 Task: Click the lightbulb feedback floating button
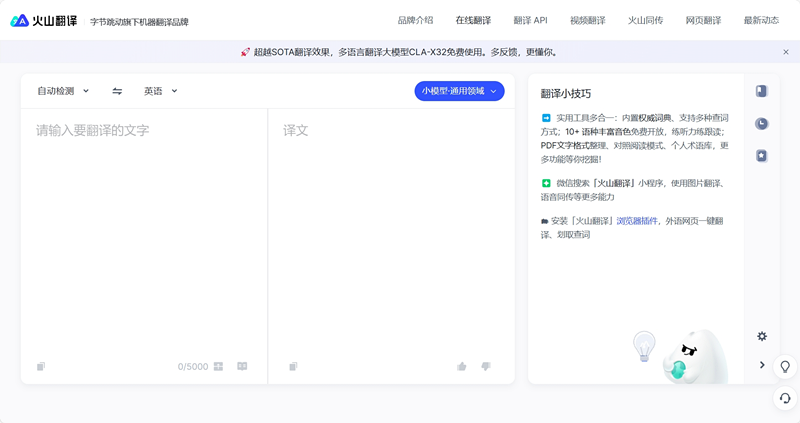785,366
